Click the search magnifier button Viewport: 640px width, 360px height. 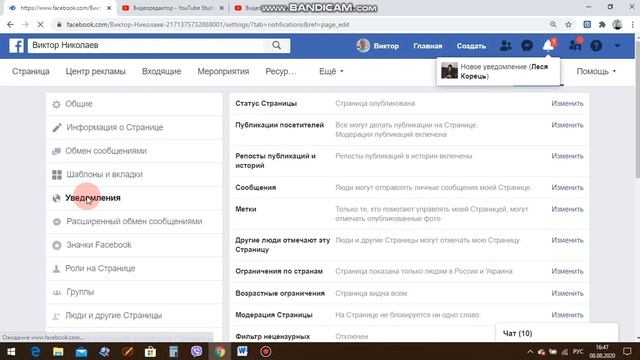point(276,45)
